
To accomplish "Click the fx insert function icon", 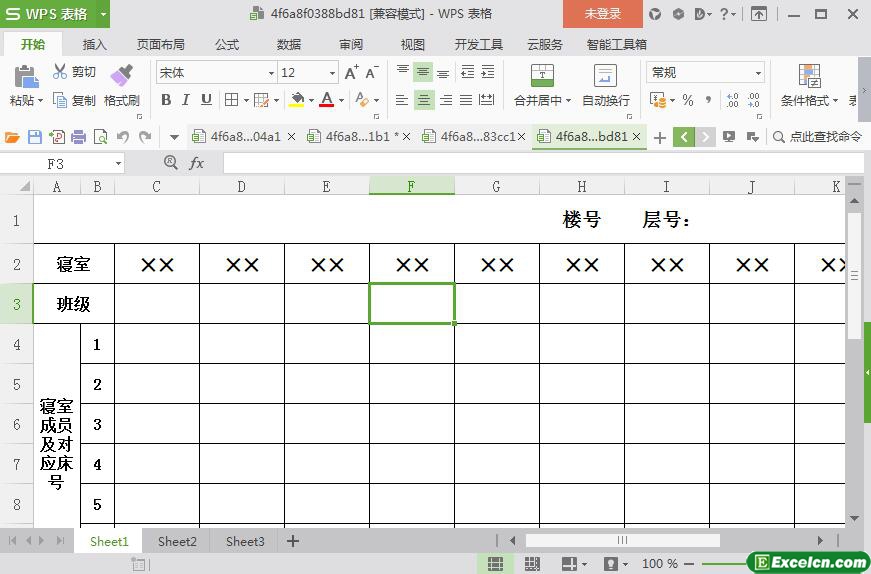I will tap(197, 163).
